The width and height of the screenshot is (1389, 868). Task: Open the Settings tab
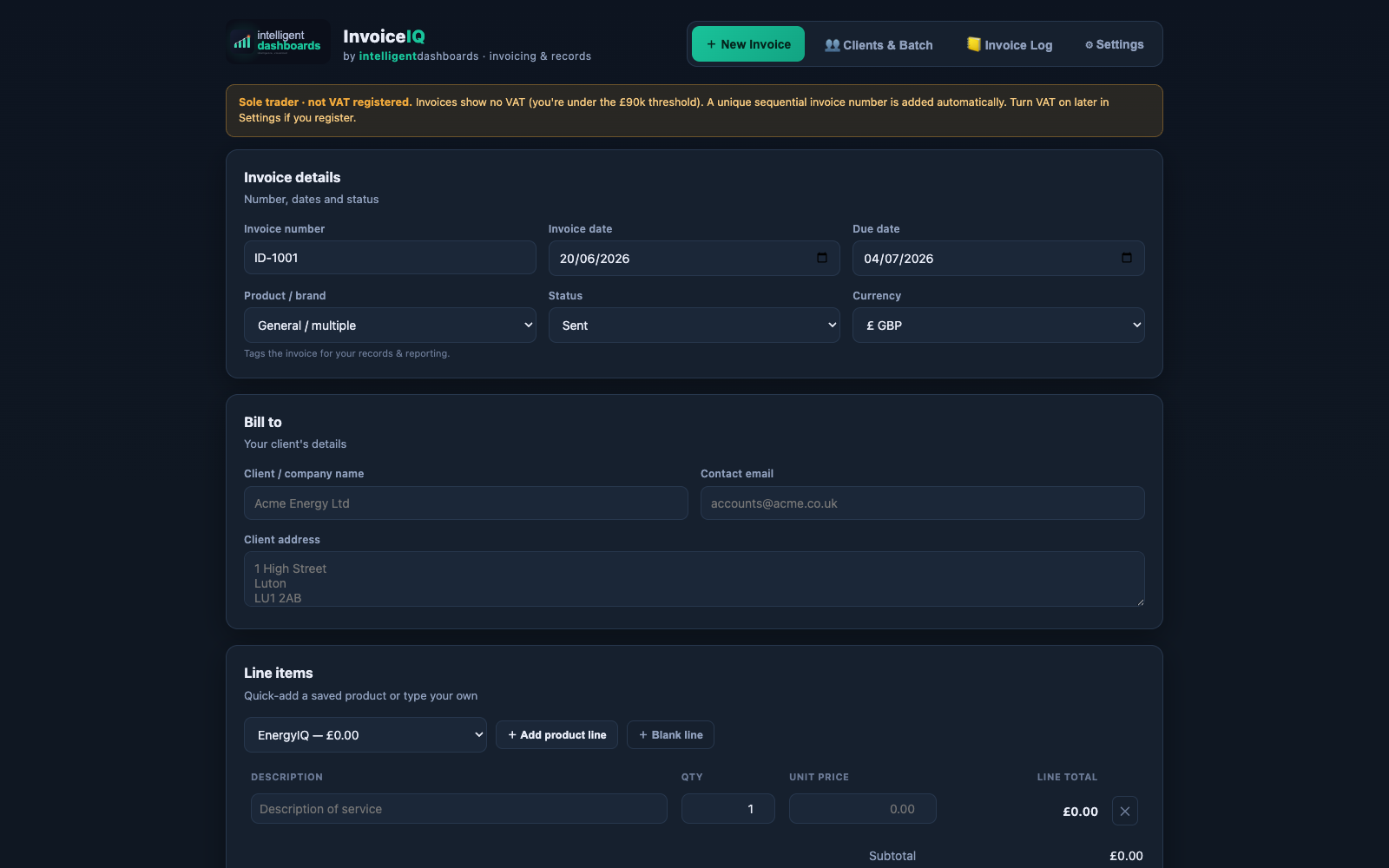click(1114, 44)
